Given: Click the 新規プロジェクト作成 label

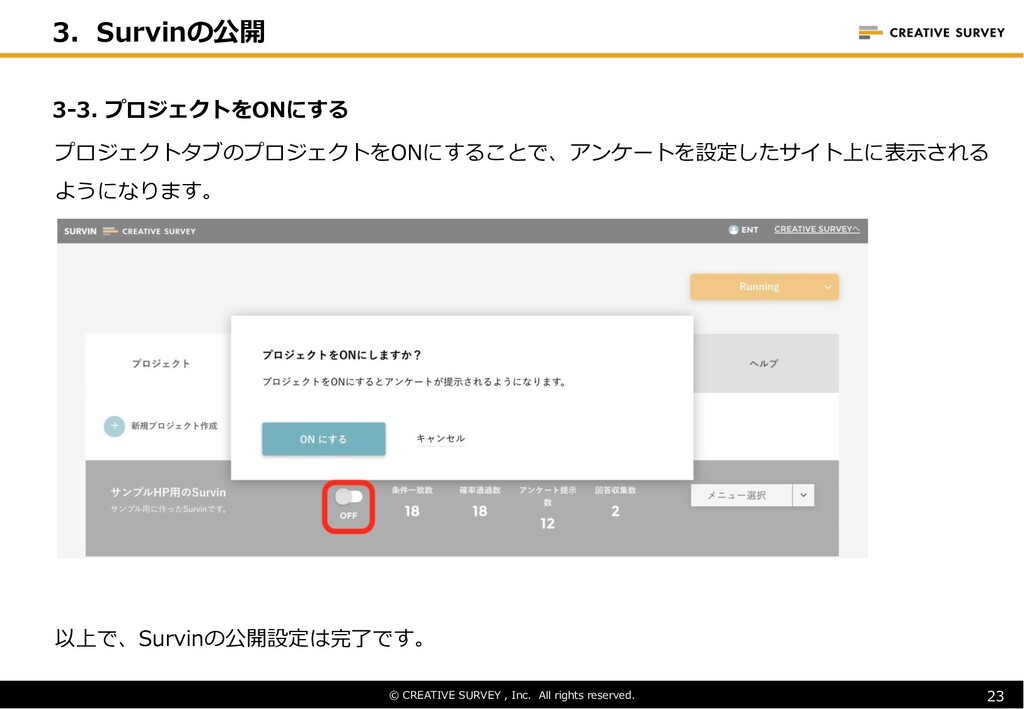Looking at the screenshot, I should click(x=174, y=426).
